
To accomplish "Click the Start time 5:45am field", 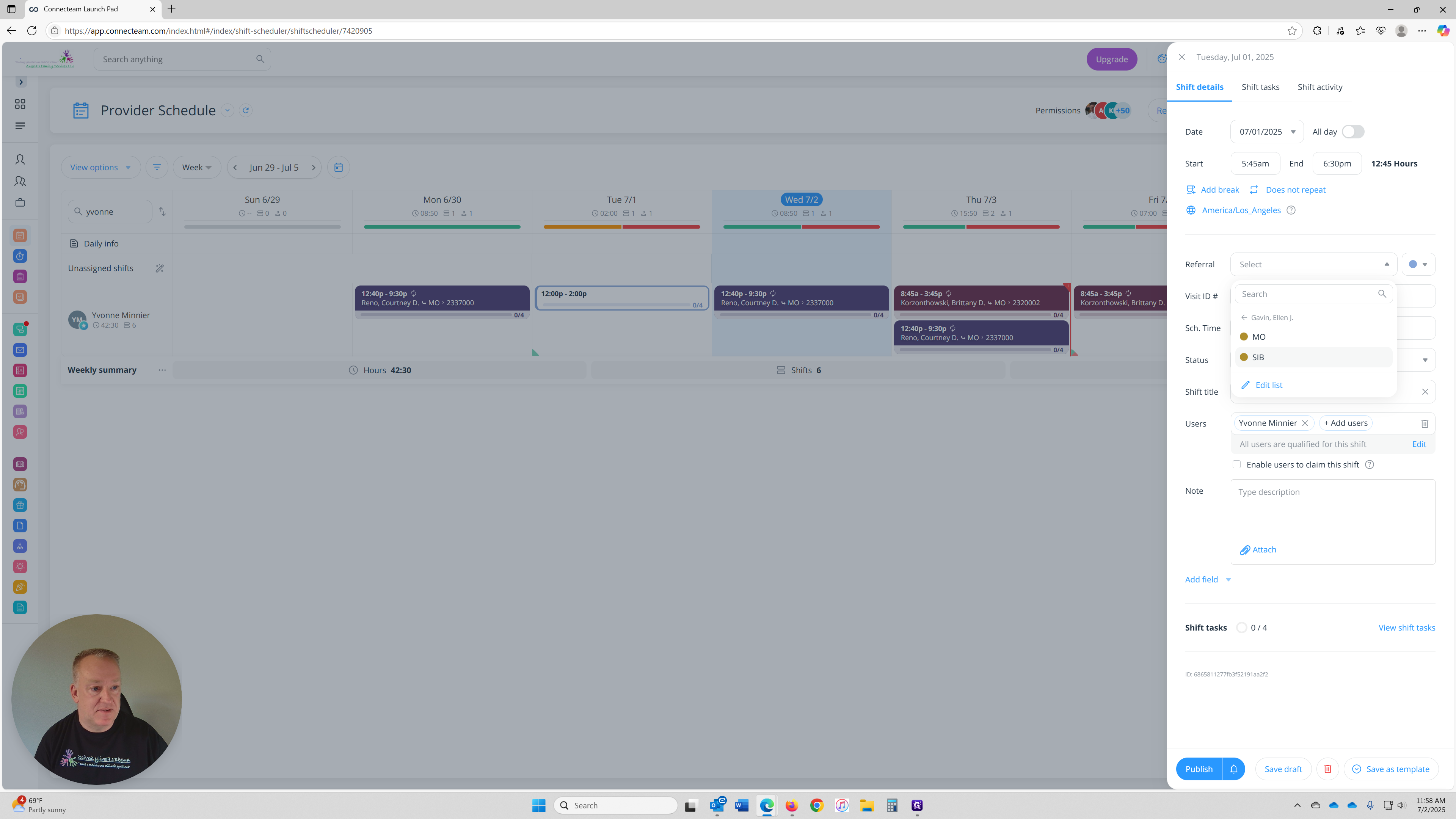I will 1255,164.
